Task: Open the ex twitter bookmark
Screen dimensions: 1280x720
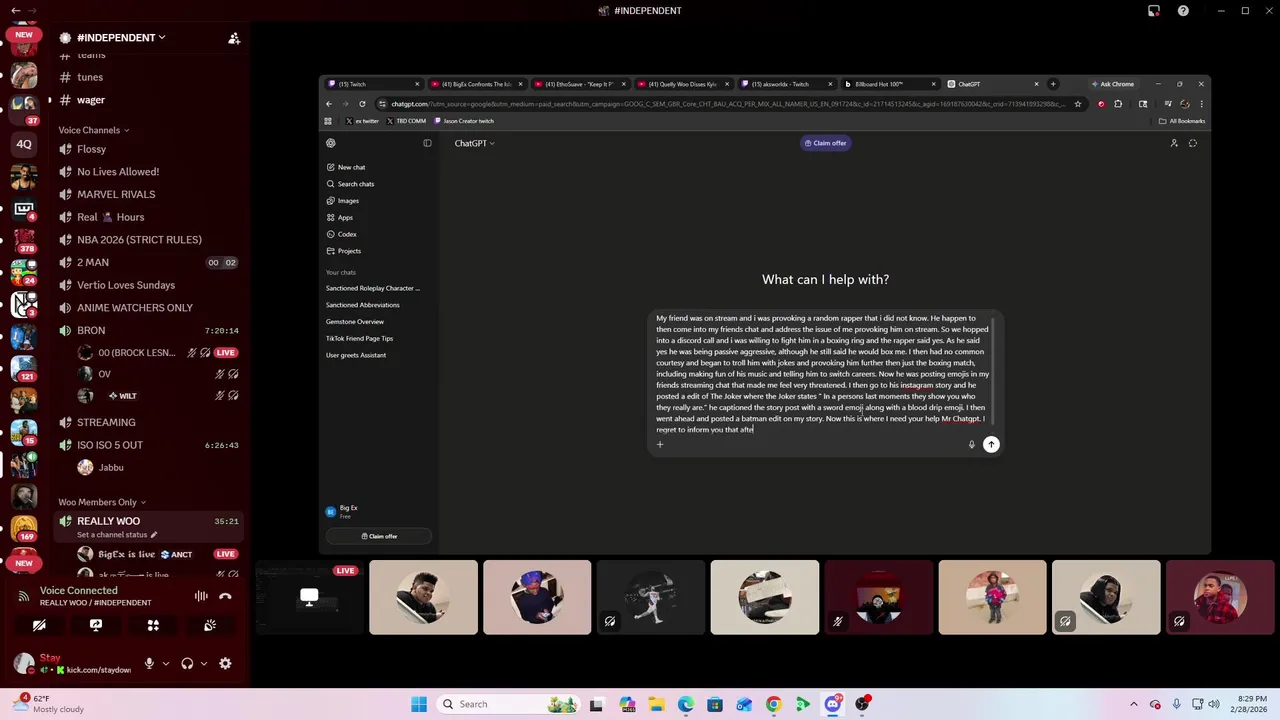Action: tap(362, 121)
